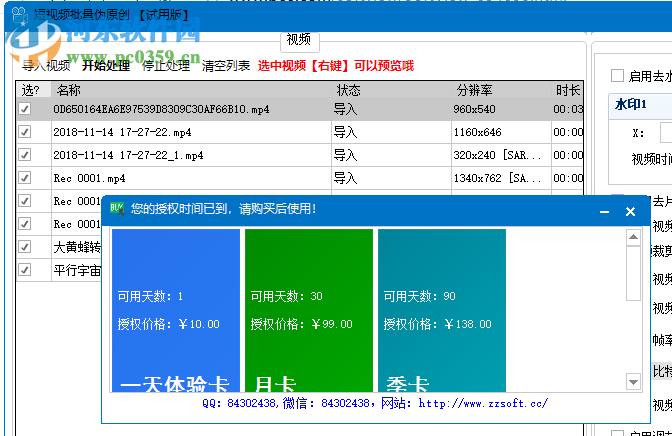The image size is (672, 436).
Task: Select file name 2018-11-14 17-27-22_1.mp4
Action: [x=128, y=155]
